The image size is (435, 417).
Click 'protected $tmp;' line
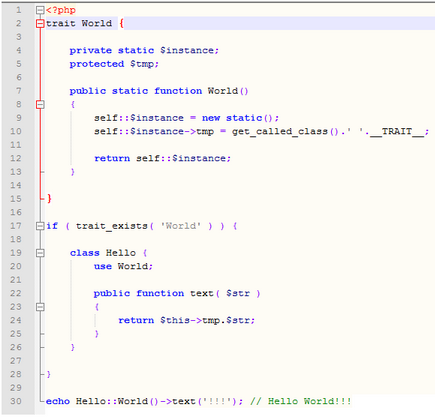pyautogui.click(x=114, y=64)
